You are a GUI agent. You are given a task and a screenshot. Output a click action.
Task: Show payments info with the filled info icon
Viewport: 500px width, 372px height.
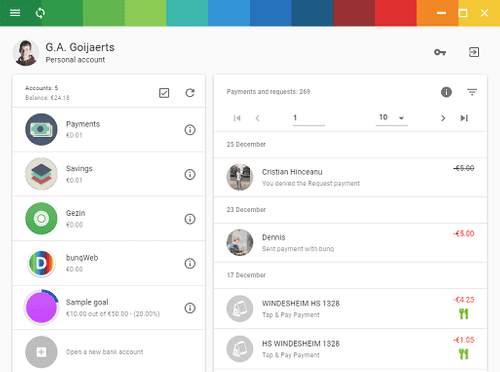[446, 92]
